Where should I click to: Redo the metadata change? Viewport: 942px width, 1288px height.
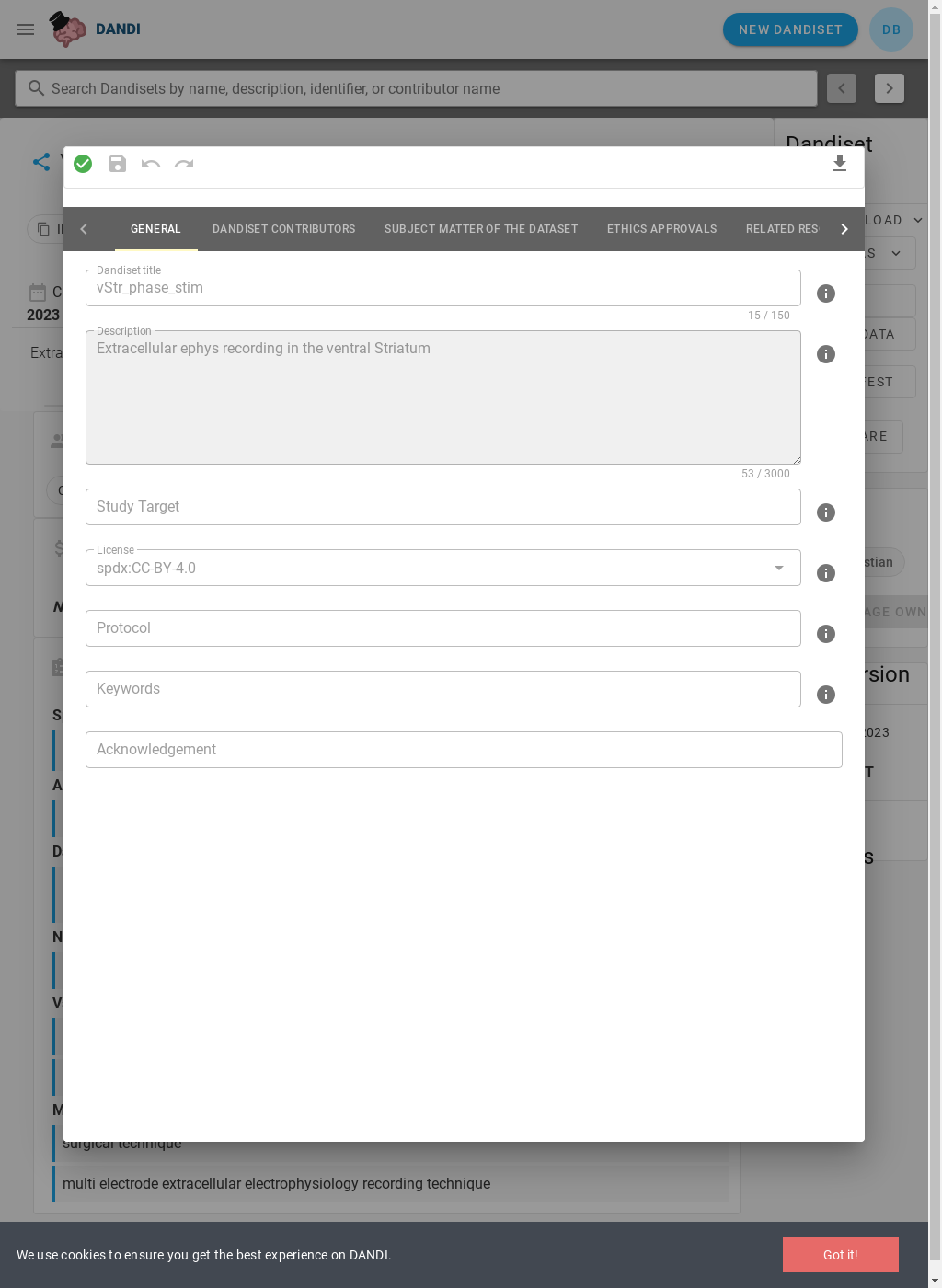coord(184,164)
